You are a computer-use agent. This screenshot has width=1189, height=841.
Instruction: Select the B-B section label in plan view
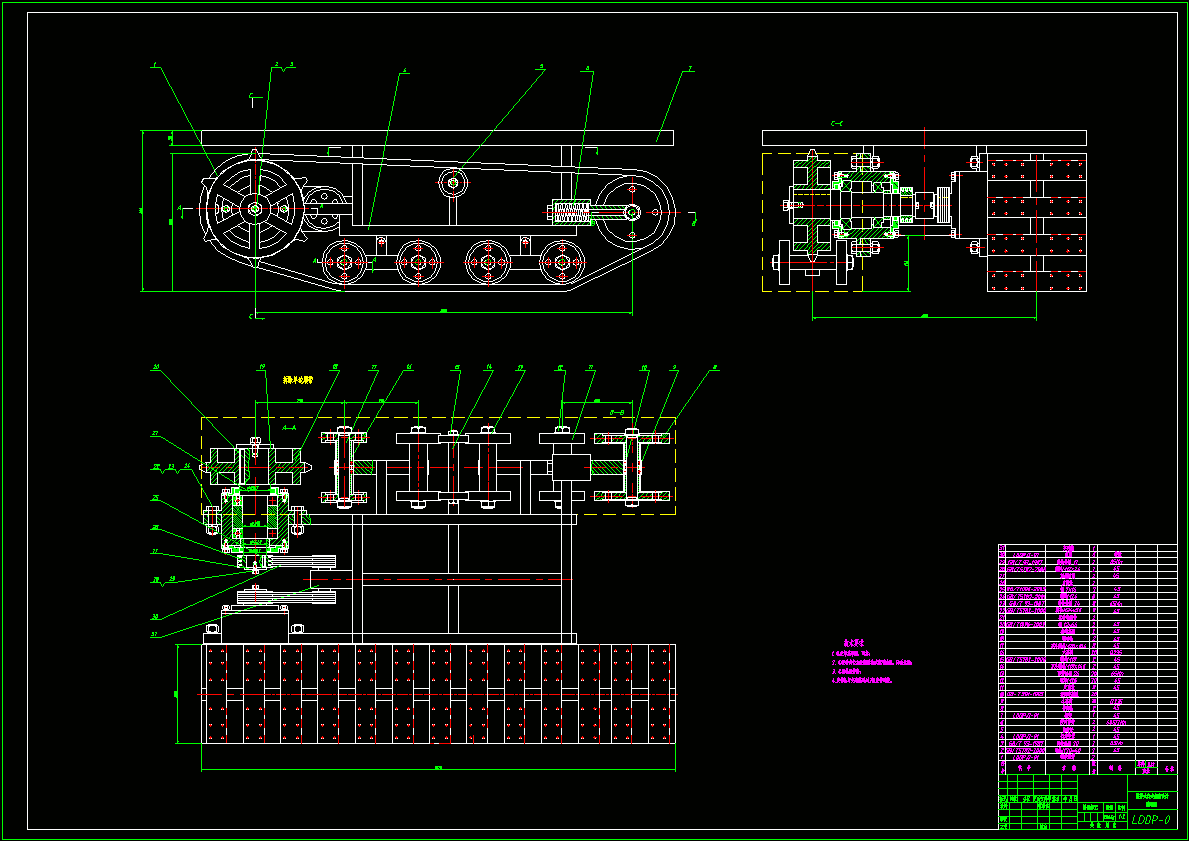pyautogui.click(x=617, y=413)
